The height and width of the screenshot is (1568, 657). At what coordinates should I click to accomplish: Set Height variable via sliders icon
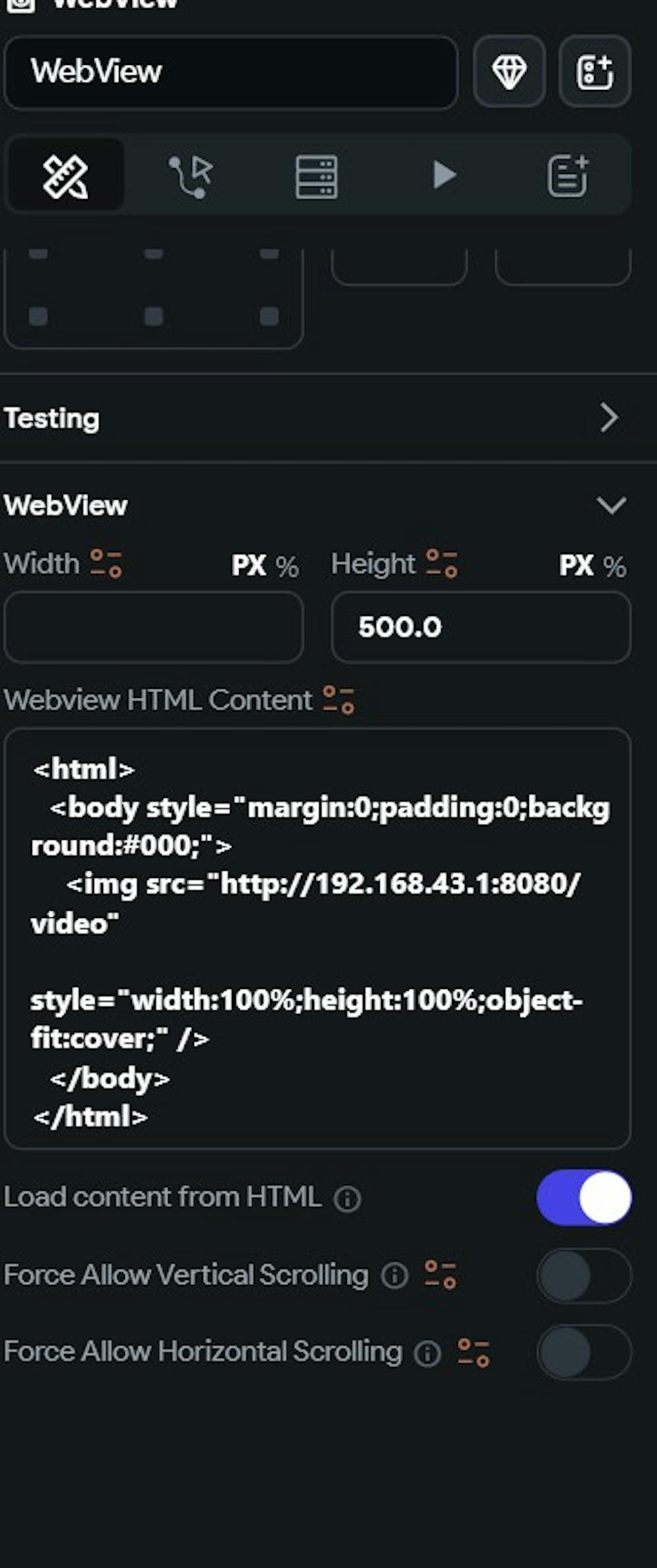(442, 563)
